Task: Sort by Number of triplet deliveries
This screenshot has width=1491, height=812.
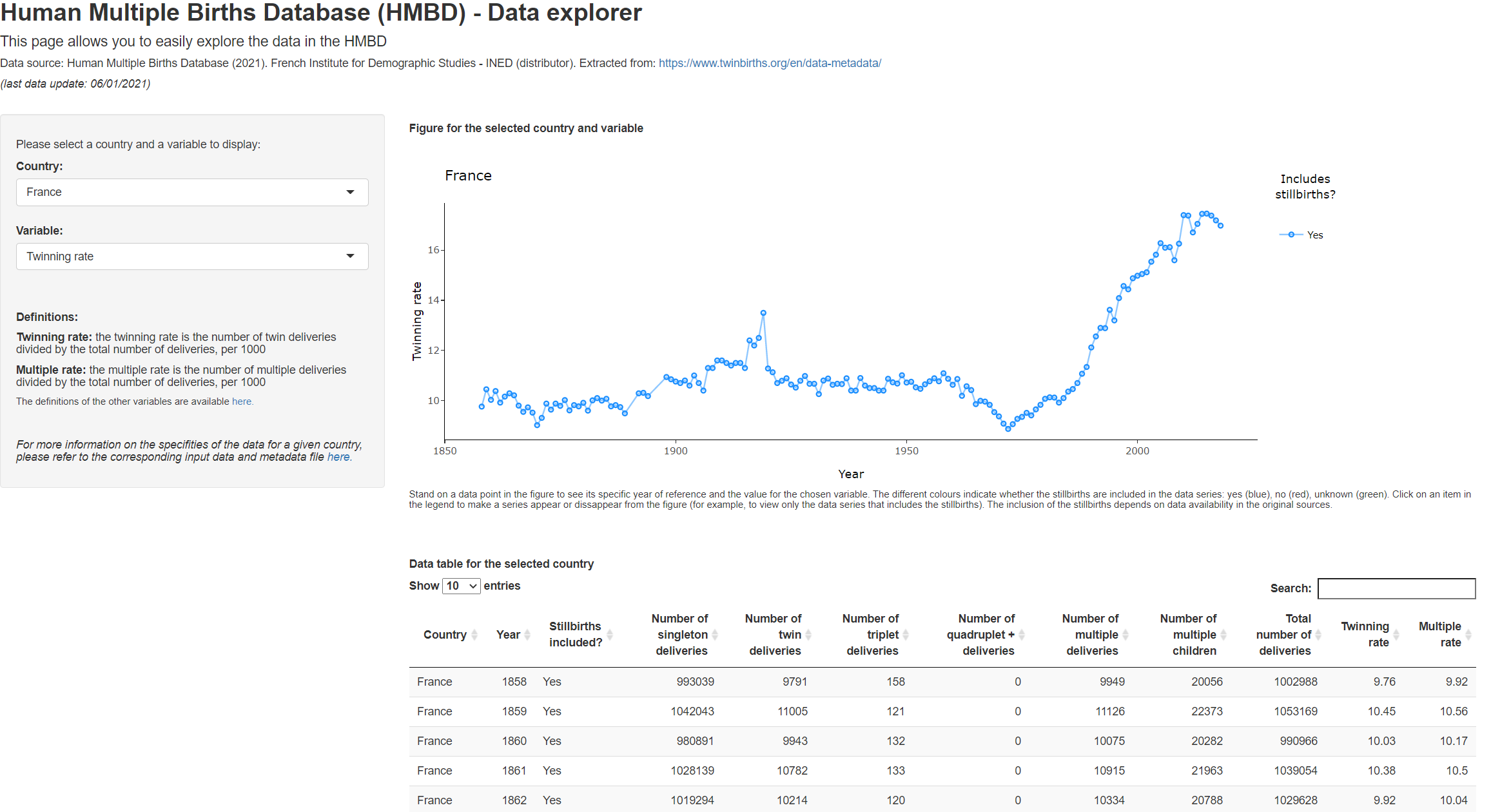Action: (x=905, y=635)
